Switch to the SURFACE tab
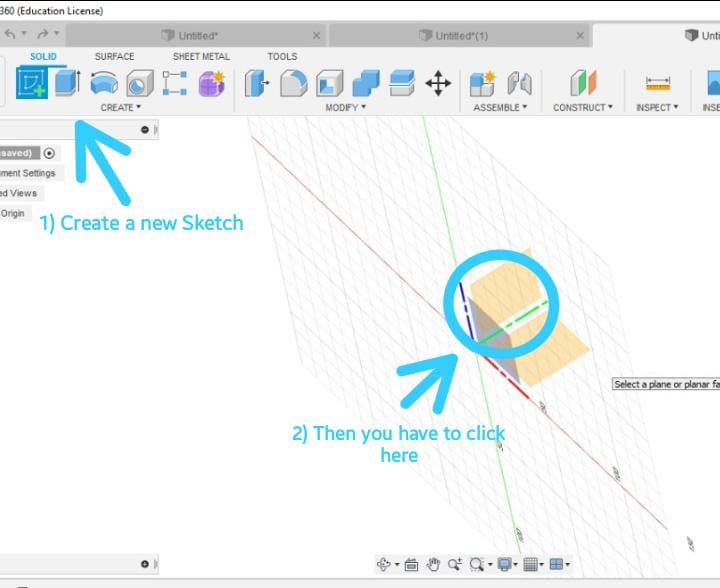This screenshot has height=588, width=720. [114, 56]
